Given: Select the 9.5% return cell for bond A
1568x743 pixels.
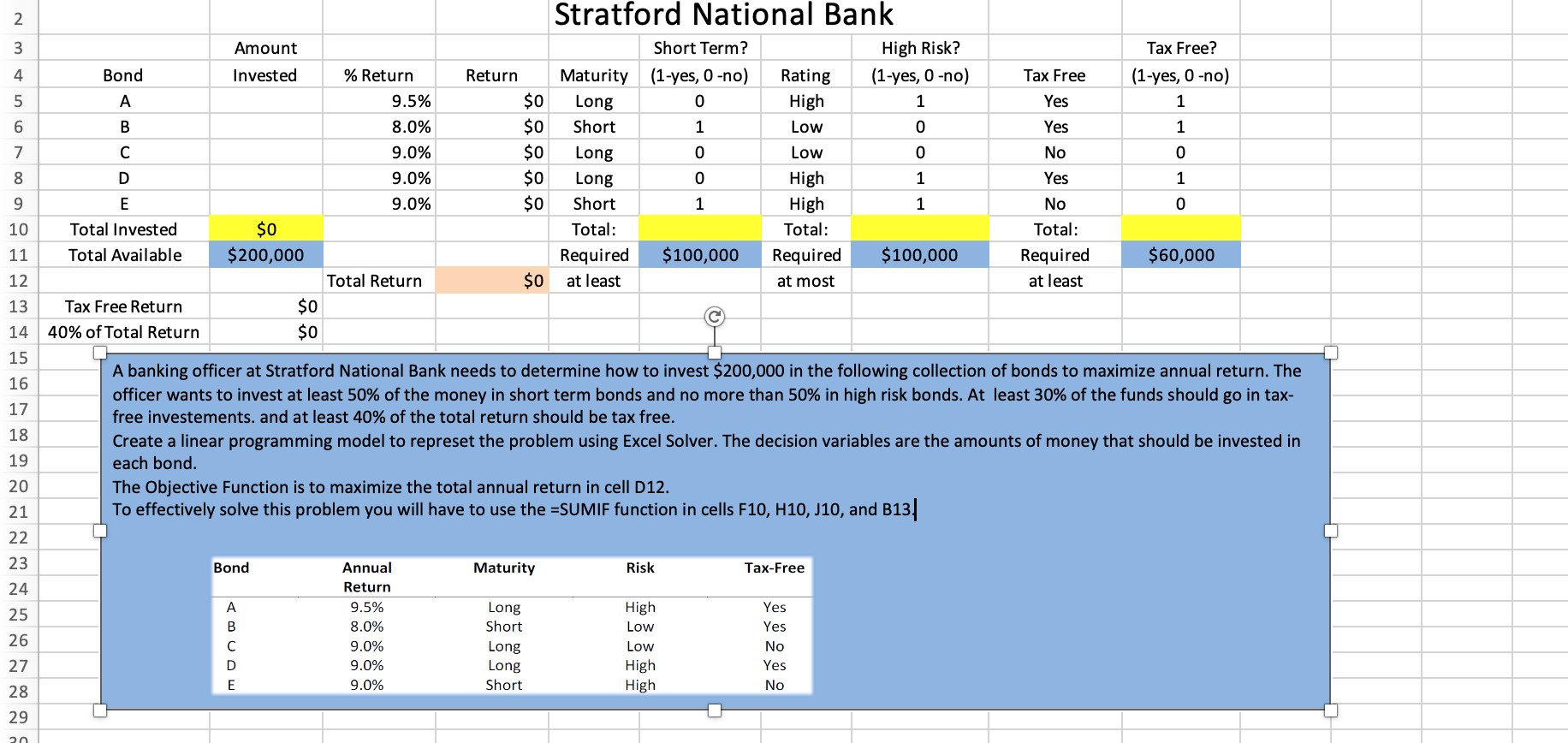Looking at the screenshot, I should (378, 101).
